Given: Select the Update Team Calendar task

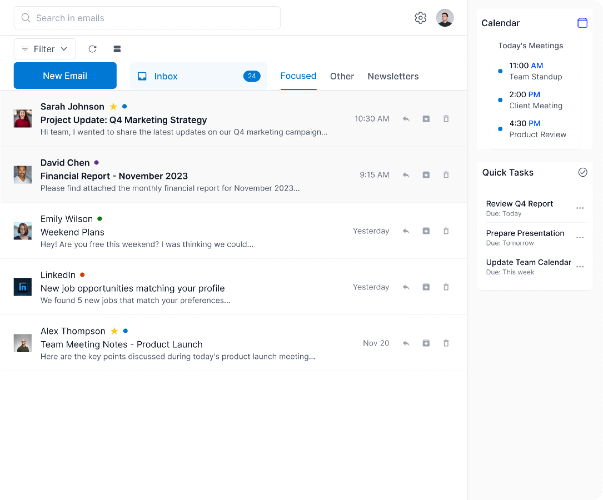Looking at the screenshot, I should tap(528, 262).
